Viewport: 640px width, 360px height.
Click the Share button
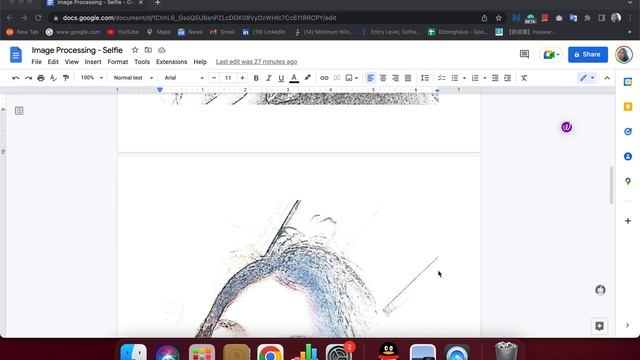click(588, 54)
